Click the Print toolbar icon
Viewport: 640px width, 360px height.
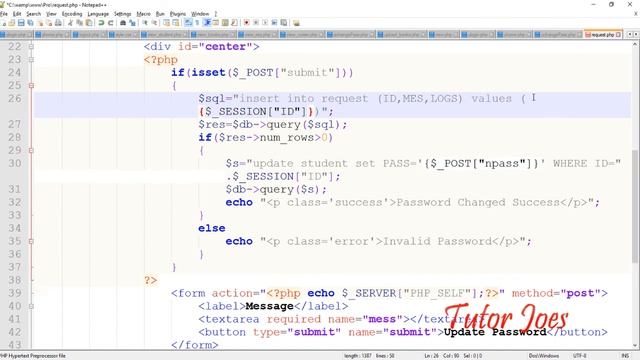coord(58,23)
